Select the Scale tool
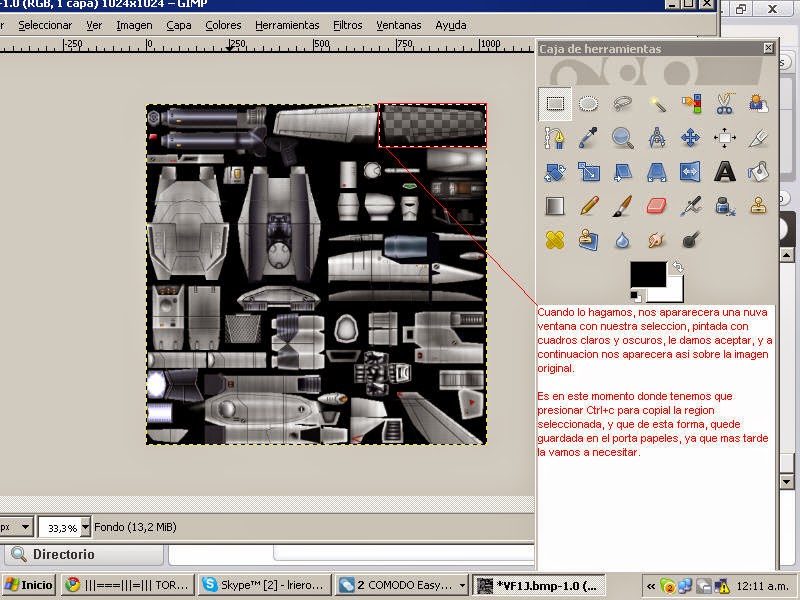The width and height of the screenshot is (800, 600). pyautogui.click(x=588, y=172)
